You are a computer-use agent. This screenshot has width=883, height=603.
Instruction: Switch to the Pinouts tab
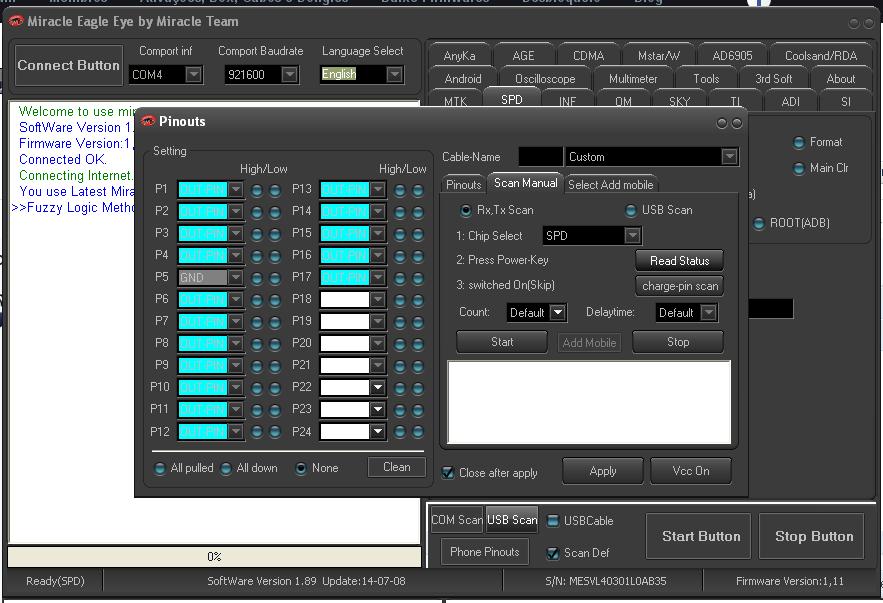click(x=463, y=185)
